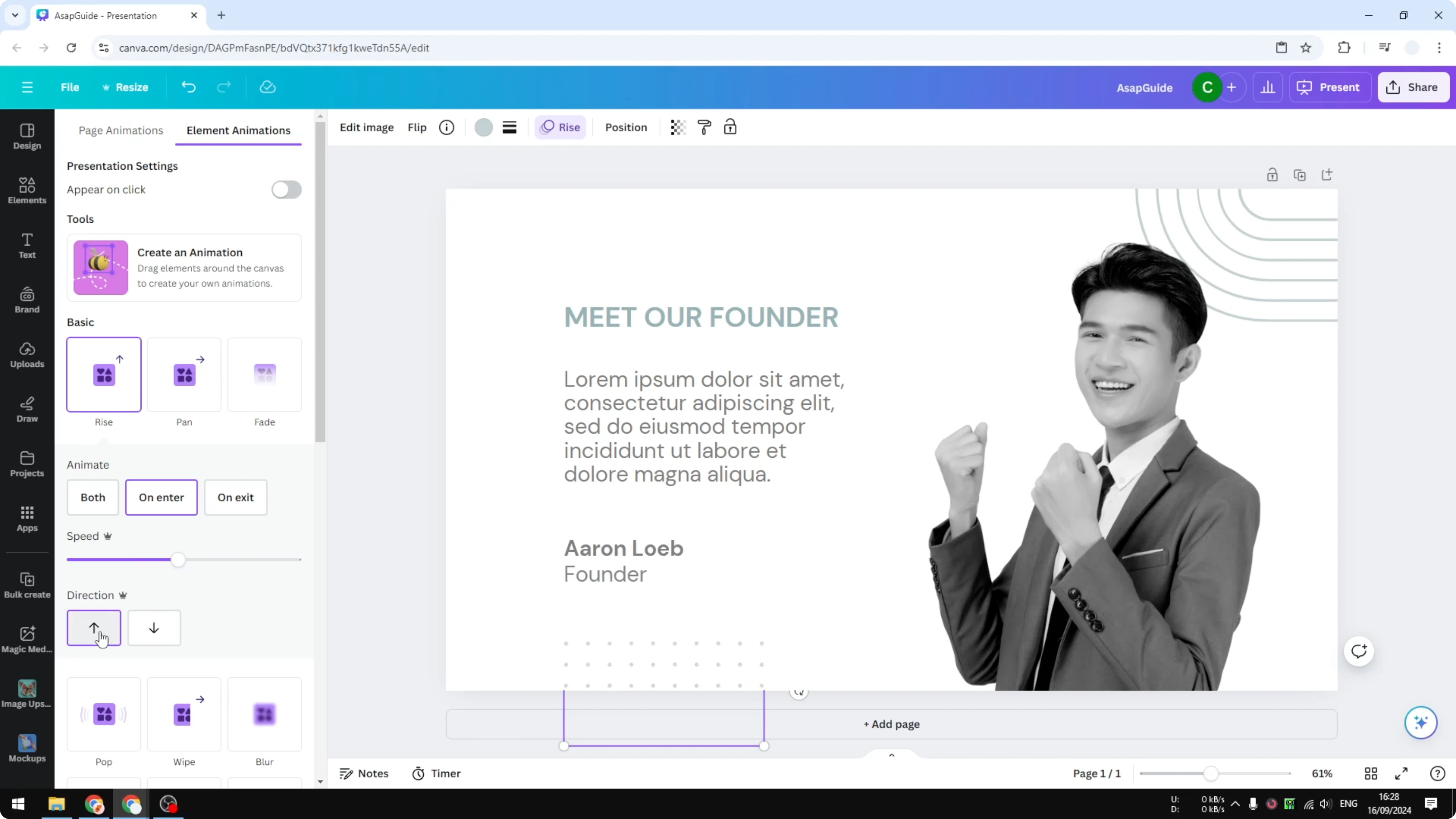Select On exit animate option
1456x819 pixels.
click(x=236, y=497)
